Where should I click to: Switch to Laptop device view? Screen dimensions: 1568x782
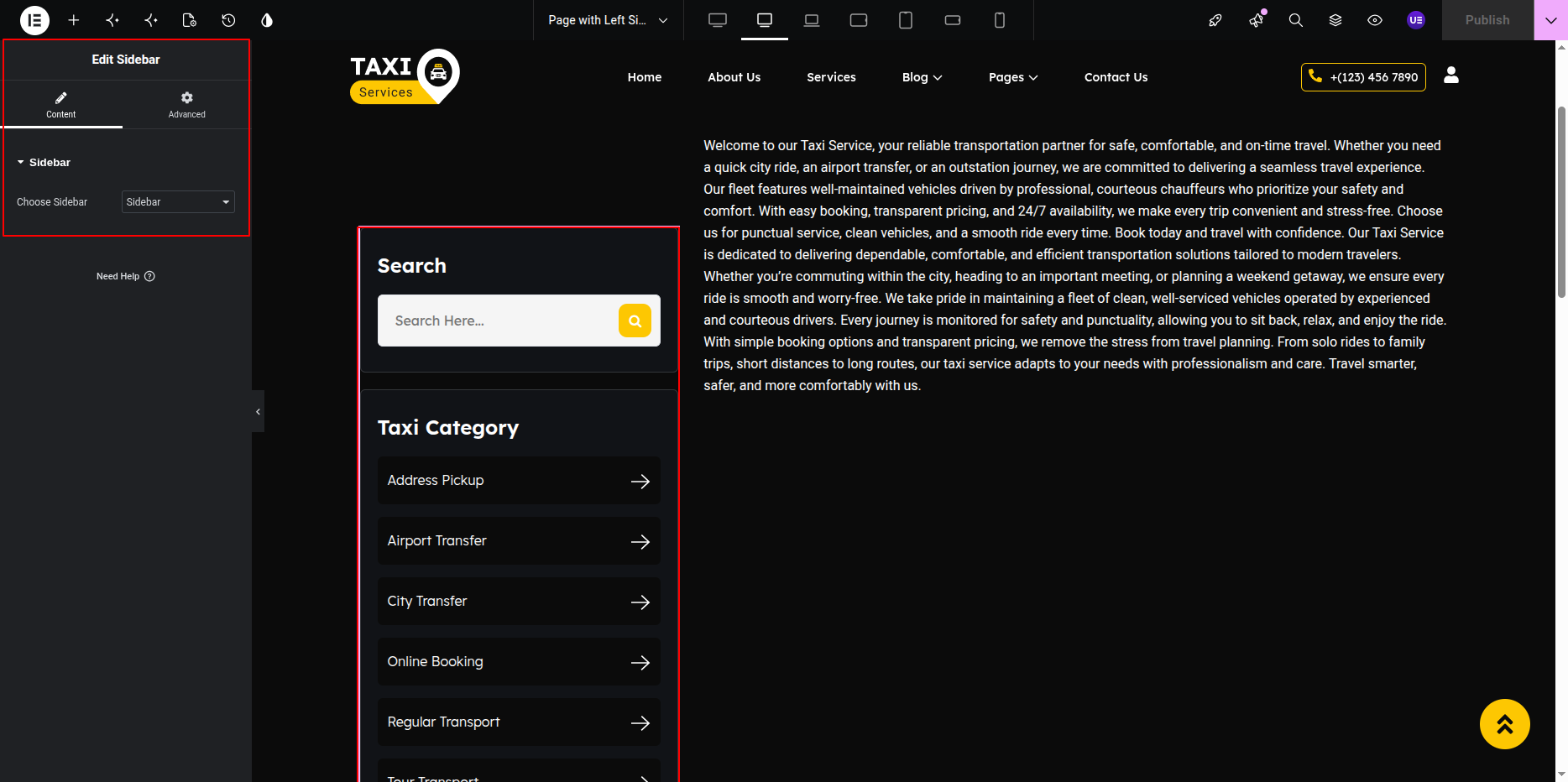[812, 20]
